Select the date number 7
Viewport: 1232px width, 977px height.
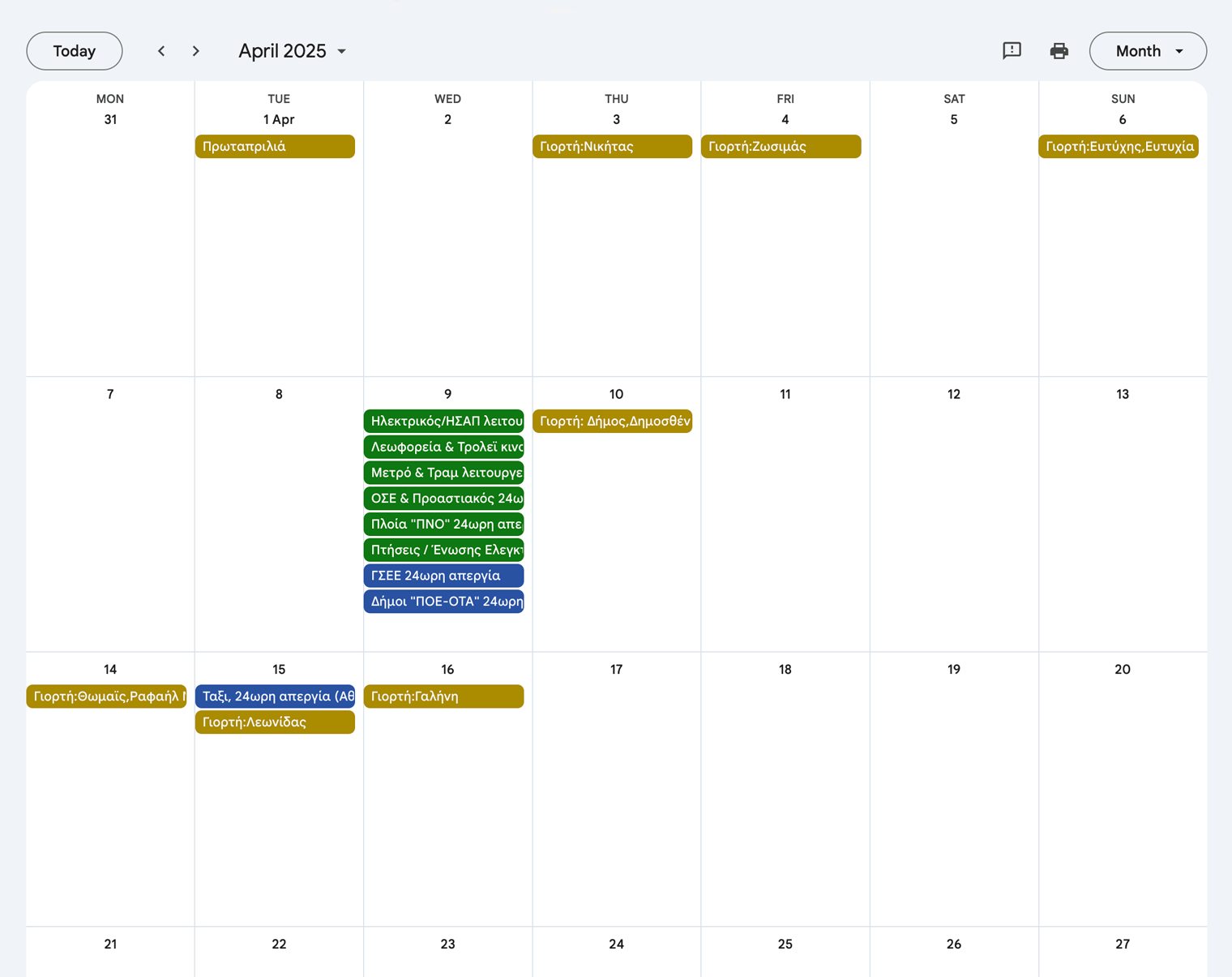110,395
